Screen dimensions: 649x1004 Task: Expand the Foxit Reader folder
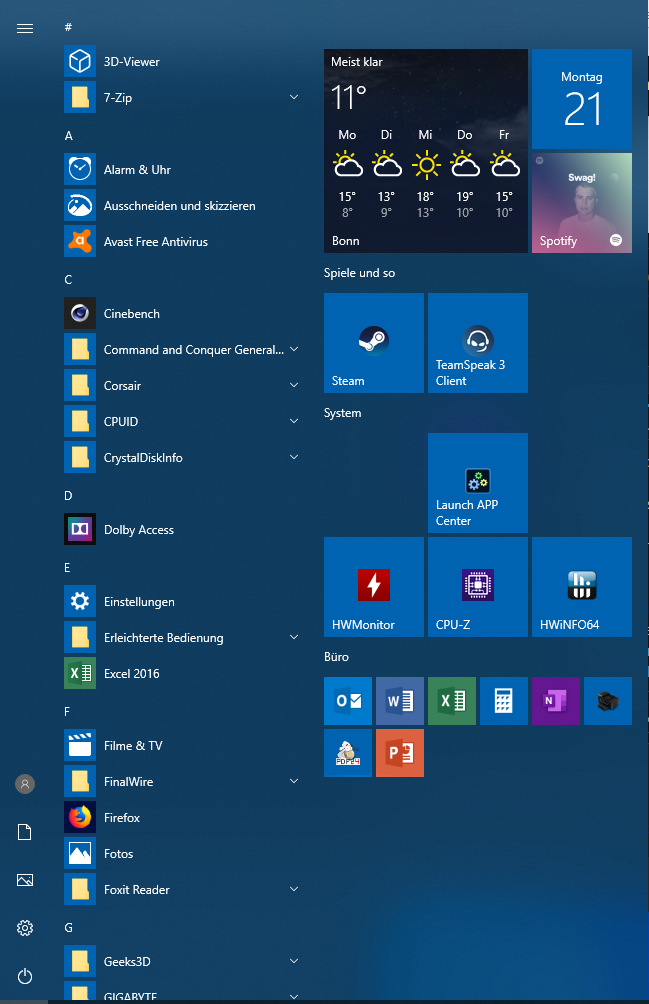[294, 889]
